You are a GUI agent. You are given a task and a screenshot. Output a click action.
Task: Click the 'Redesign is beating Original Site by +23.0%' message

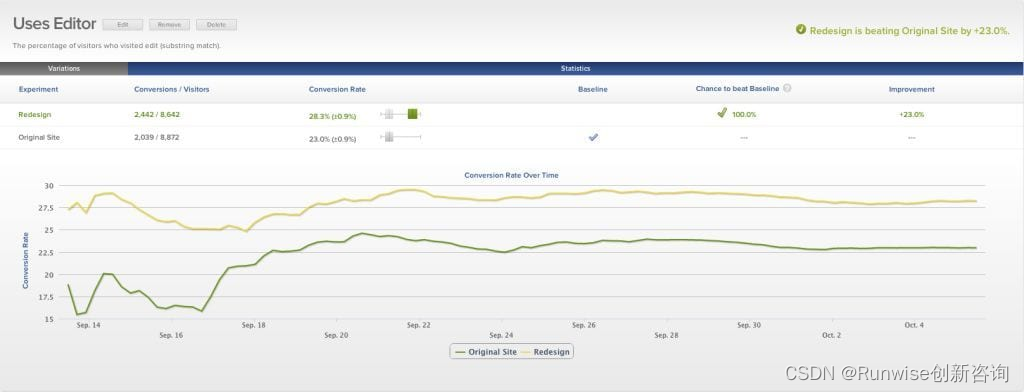[910, 31]
